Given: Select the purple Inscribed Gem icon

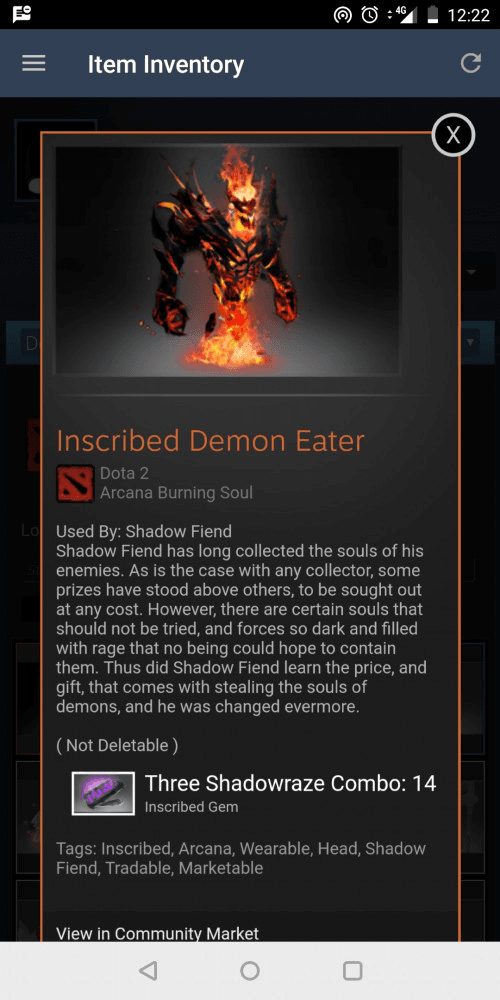Looking at the screenshot, I should (103, 793).
